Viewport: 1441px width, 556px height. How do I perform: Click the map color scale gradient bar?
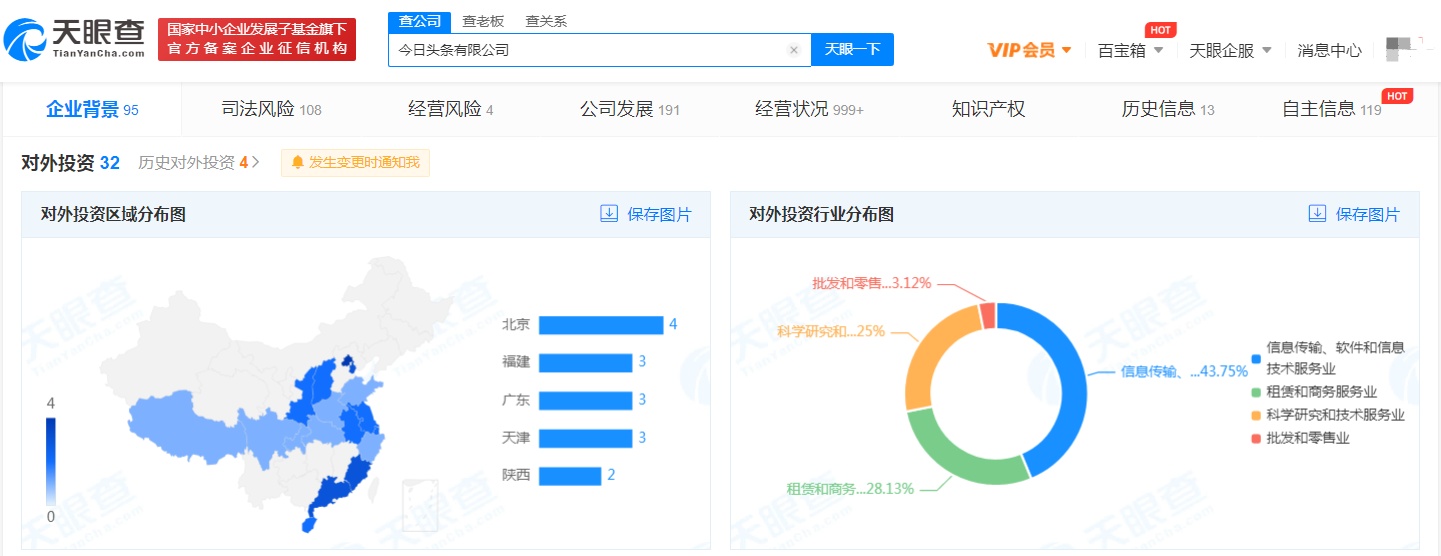pyautogui.click(x=51, y=460)
